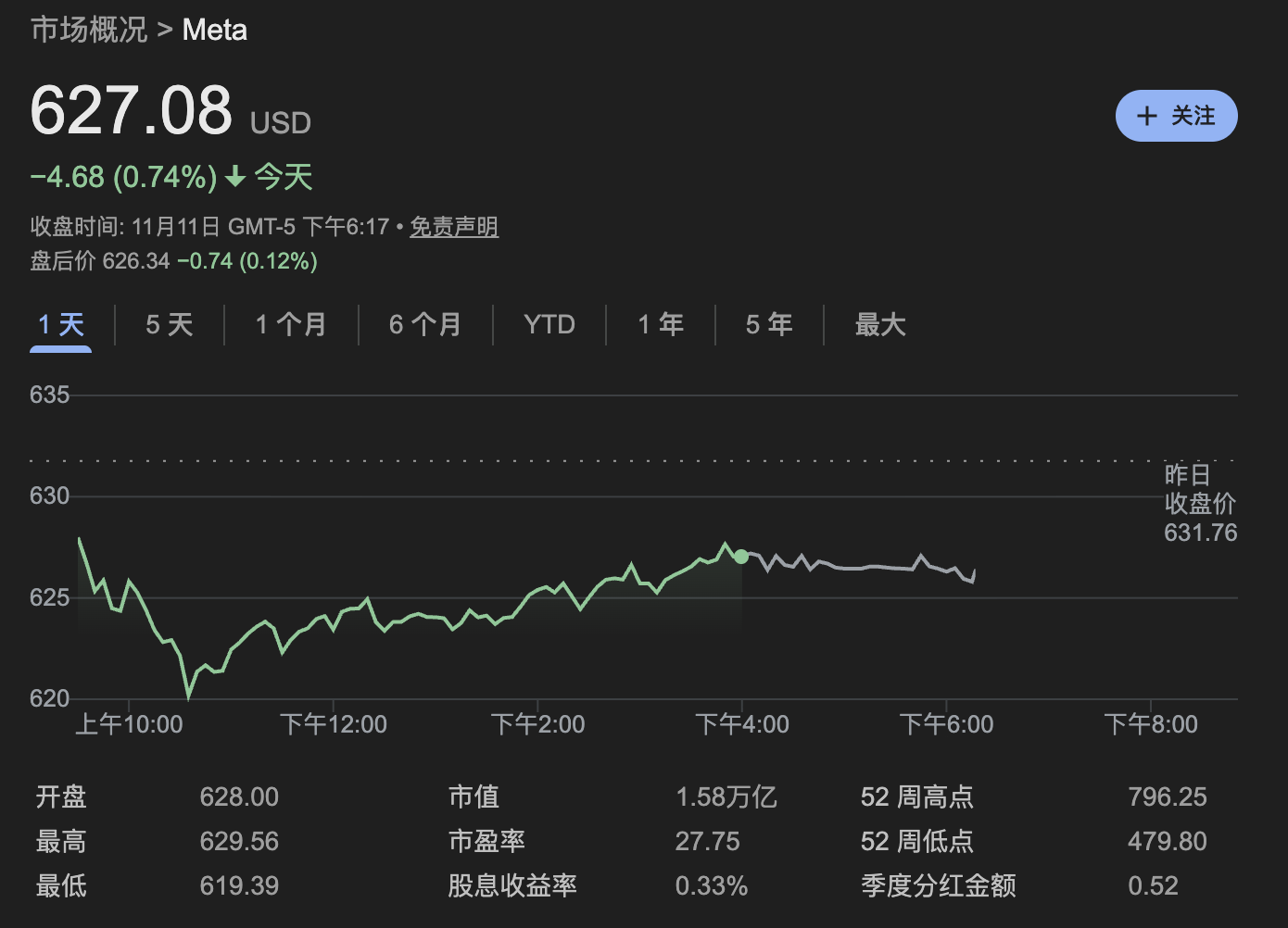Screen dimensions: 1288x928
Task: Click the 52 周高点 value 796.25
Action: [x=1168, y=796]
